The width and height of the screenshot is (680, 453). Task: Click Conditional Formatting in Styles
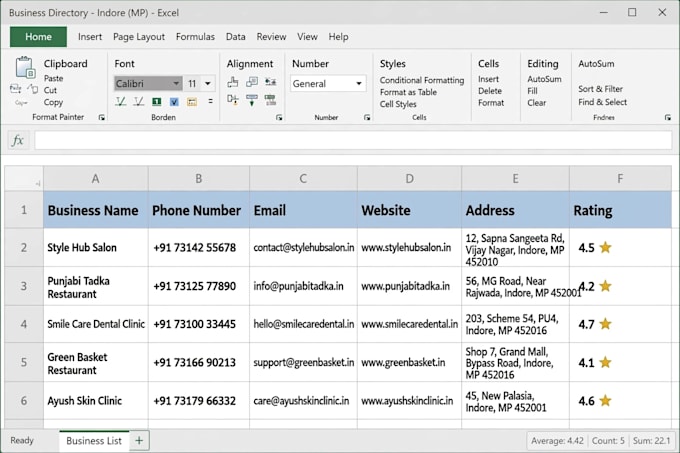pyautogui.click(x=422, y=80)
